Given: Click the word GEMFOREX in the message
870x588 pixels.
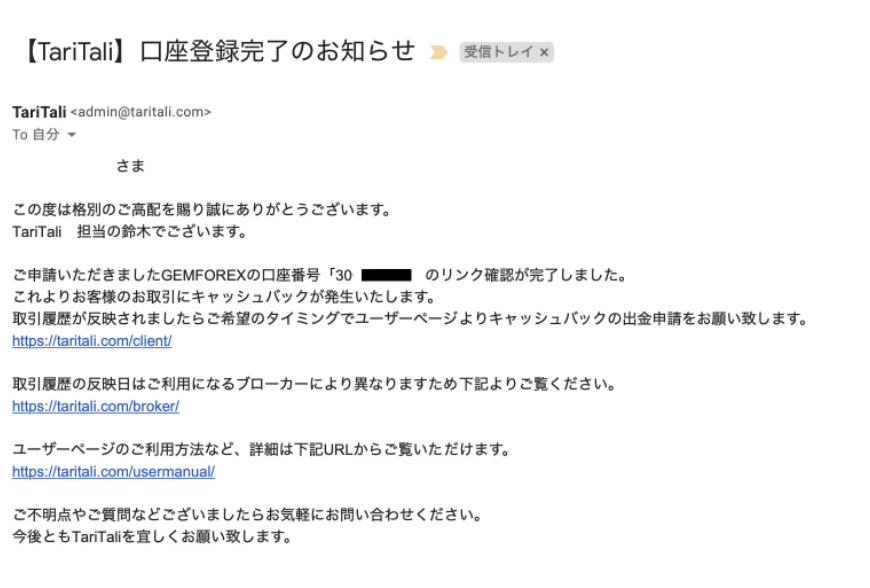Looking at the screenshot, I should 204,275.
